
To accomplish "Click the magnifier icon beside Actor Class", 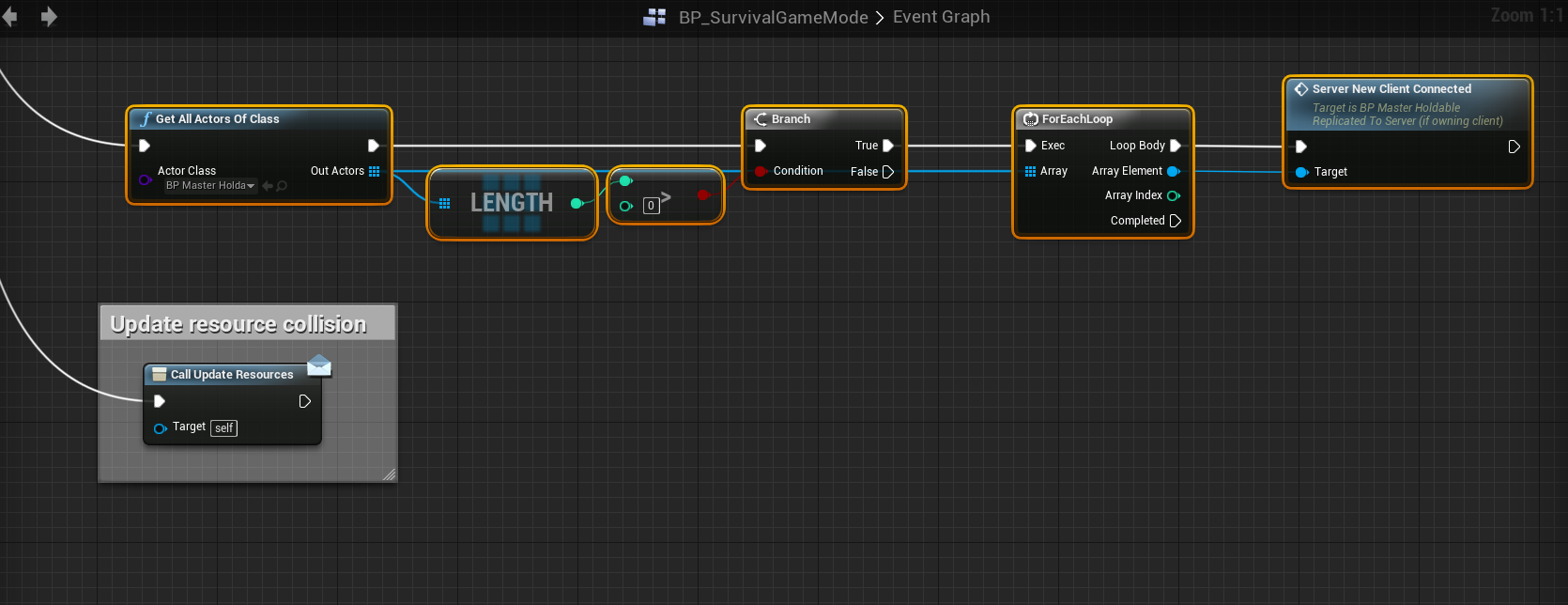I will tap(282, 186).
